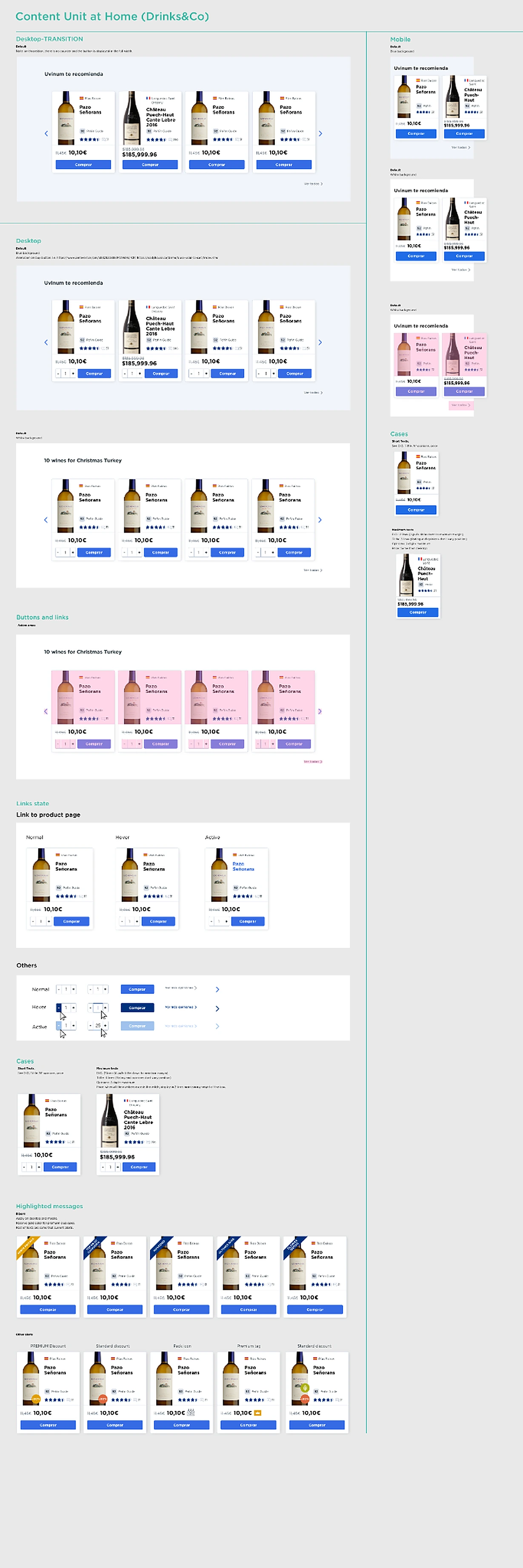Click 'Ver más opiniones' link in Others Active row
Screen dimensions: 523x1568
181,1026
